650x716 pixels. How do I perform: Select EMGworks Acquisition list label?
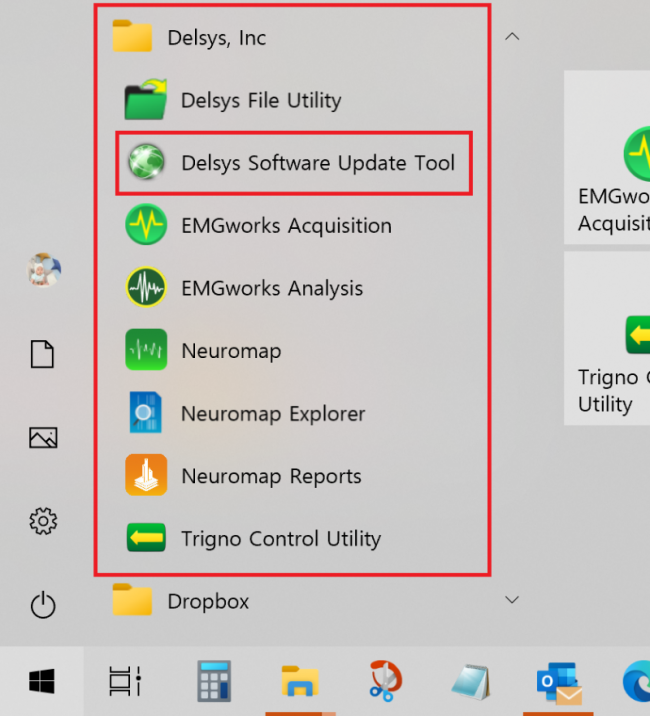(x=287, y=225)
